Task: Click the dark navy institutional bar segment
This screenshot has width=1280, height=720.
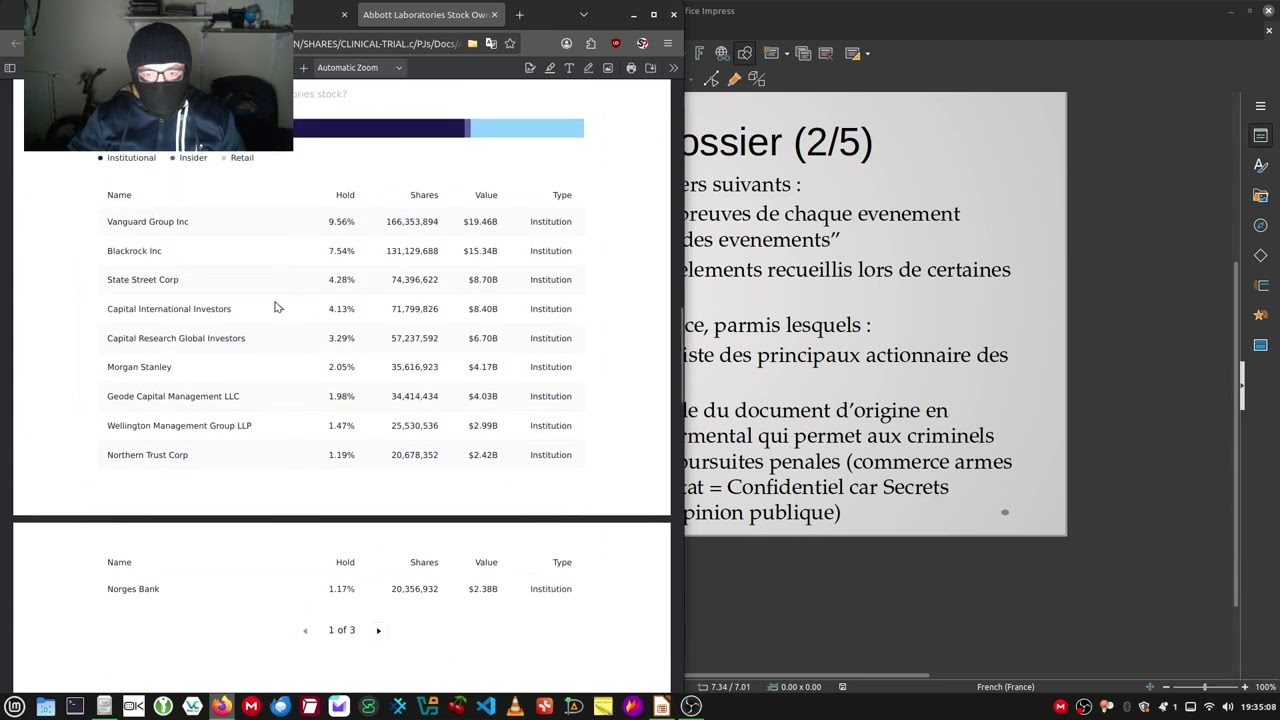Action: coord(379,128)
